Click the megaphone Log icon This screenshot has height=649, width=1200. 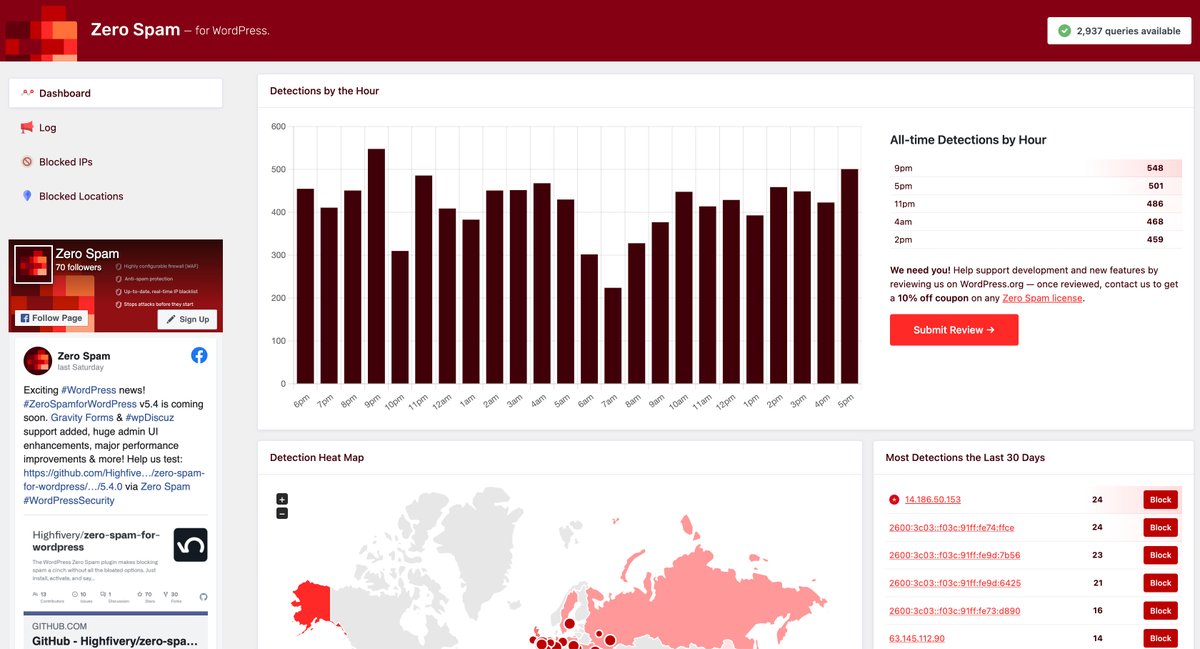(25, 128)
